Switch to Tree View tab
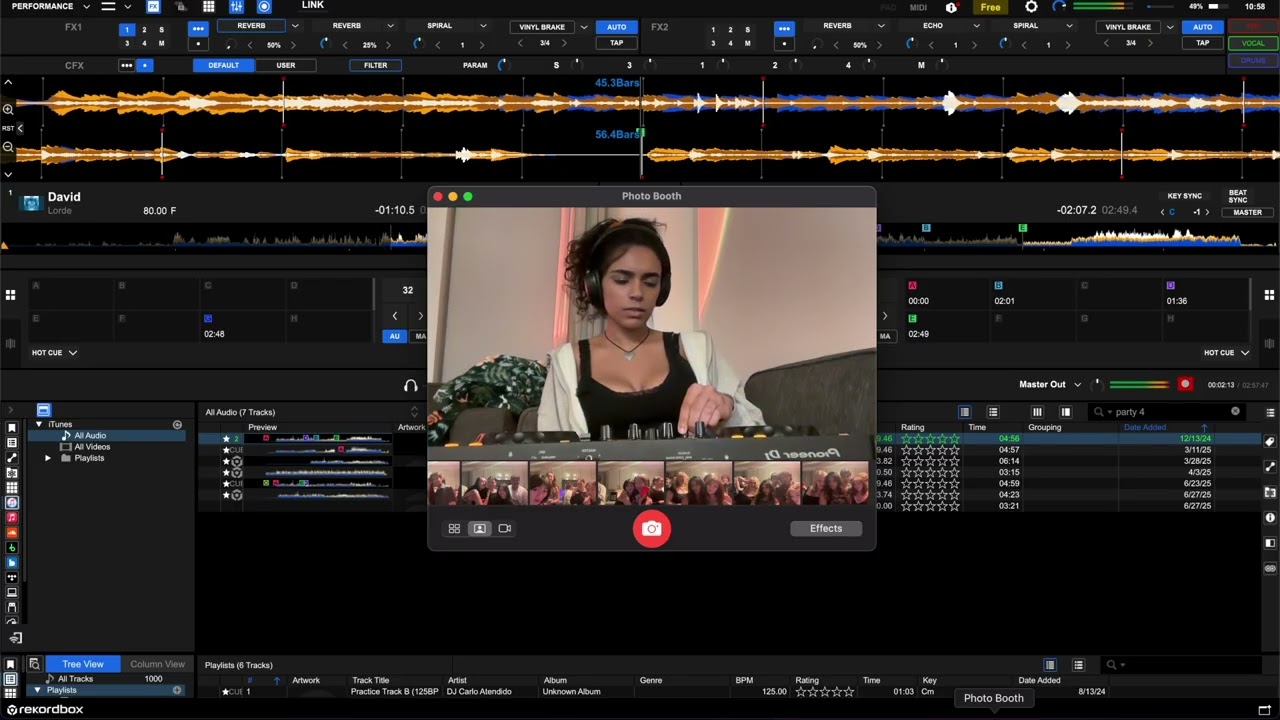This screenshot has height=720, width=1280. (x=83, y=664)
